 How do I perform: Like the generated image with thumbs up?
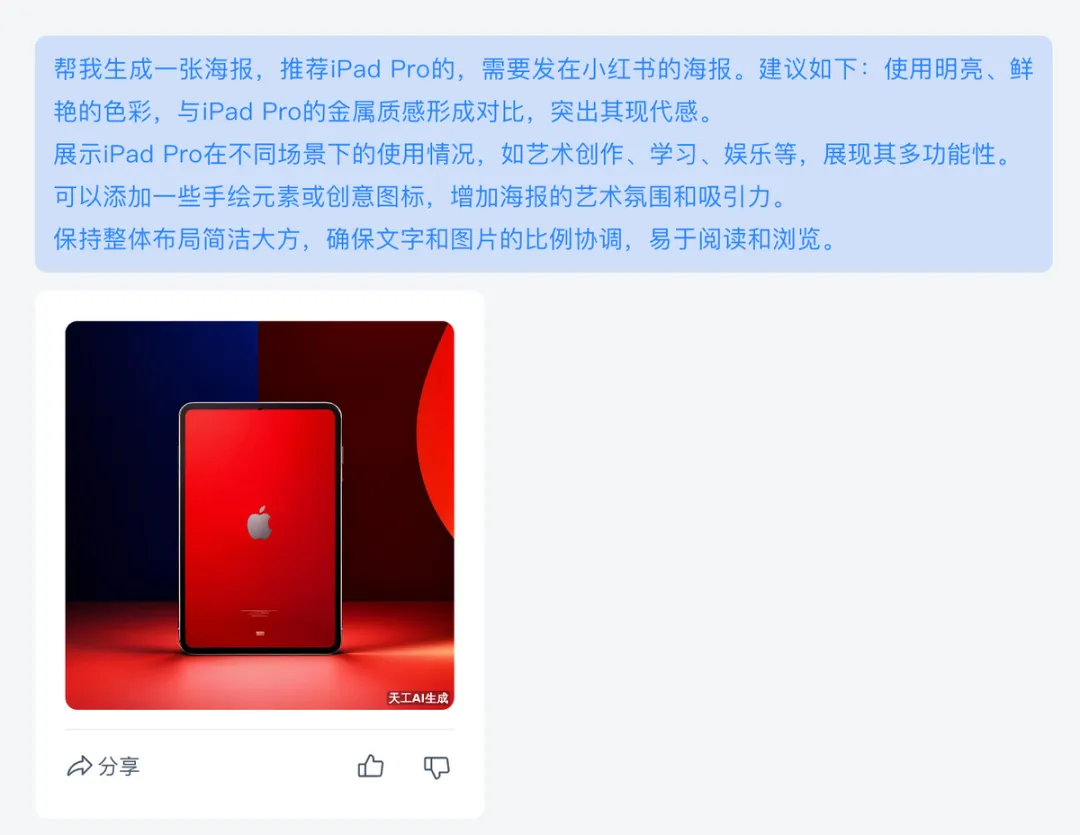[371, 766]
